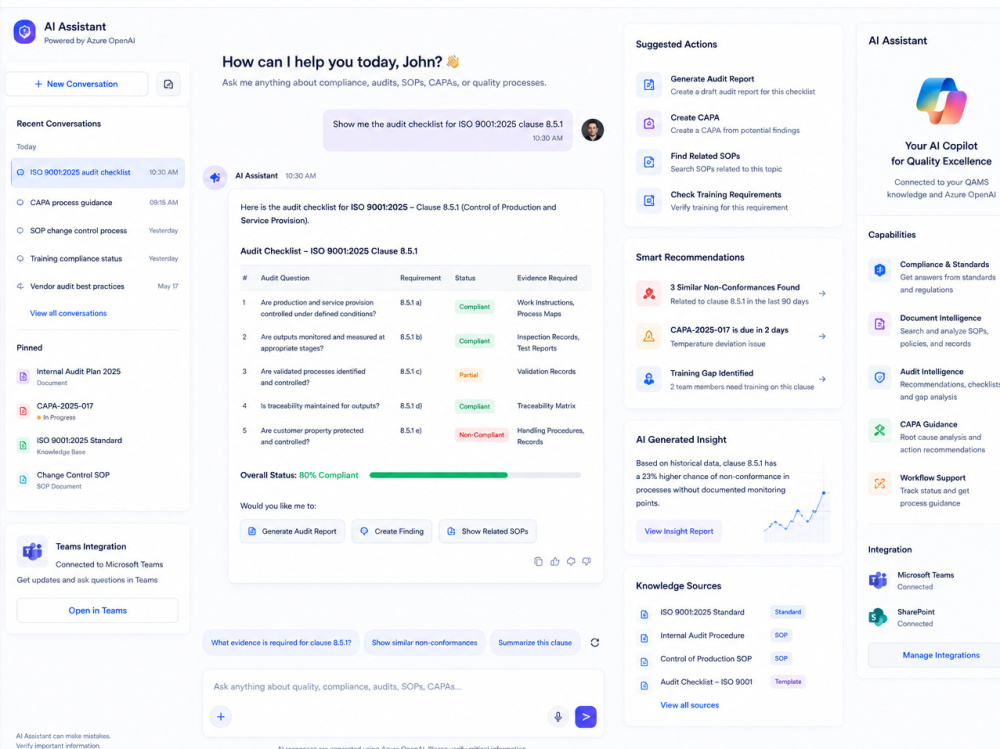Click View Insight Report button
1000x749 pixels.
coord(679,531)
